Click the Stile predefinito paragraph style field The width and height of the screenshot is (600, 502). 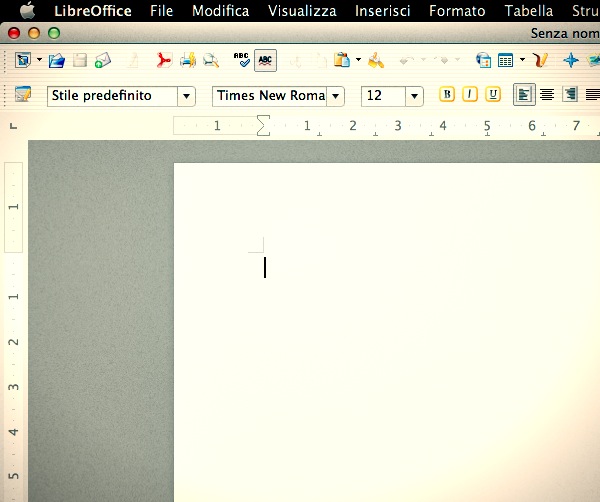[112, 96]
